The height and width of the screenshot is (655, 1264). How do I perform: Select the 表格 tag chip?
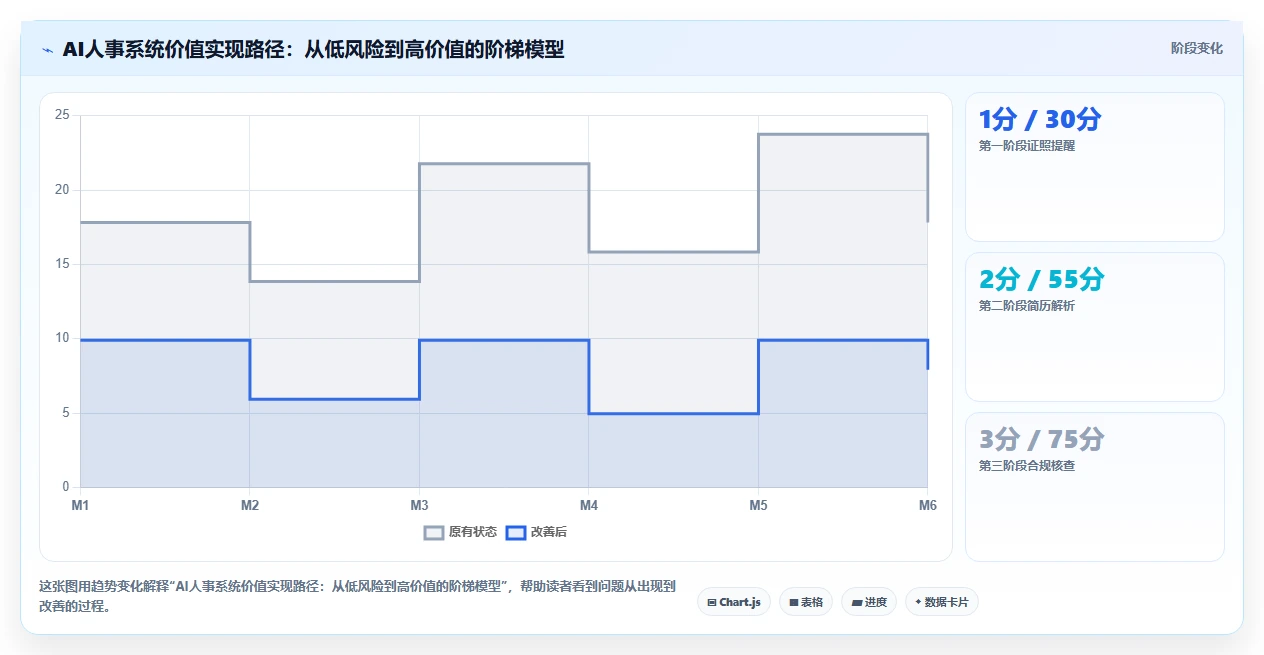pos(806,602)
